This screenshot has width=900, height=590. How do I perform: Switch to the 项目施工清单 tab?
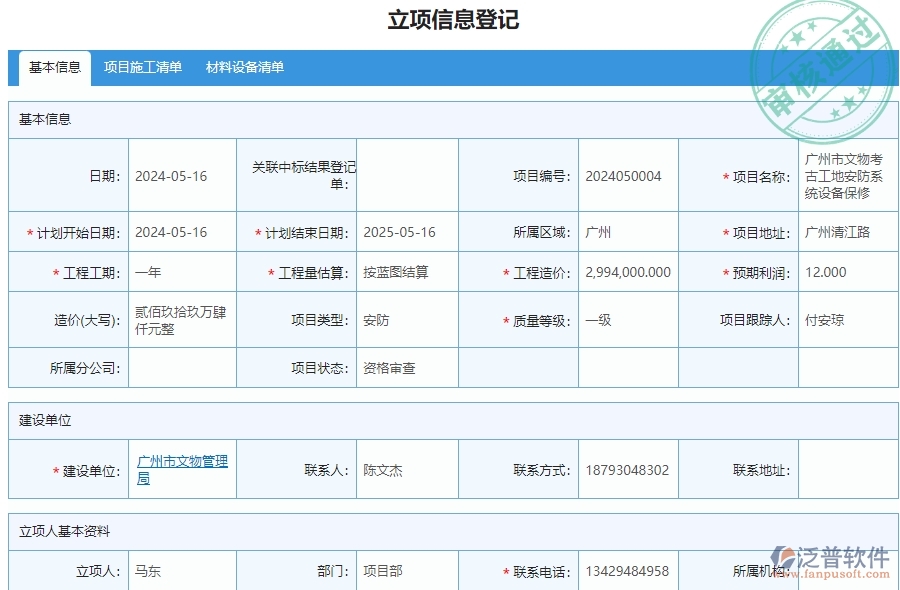(x=142, y=68)
